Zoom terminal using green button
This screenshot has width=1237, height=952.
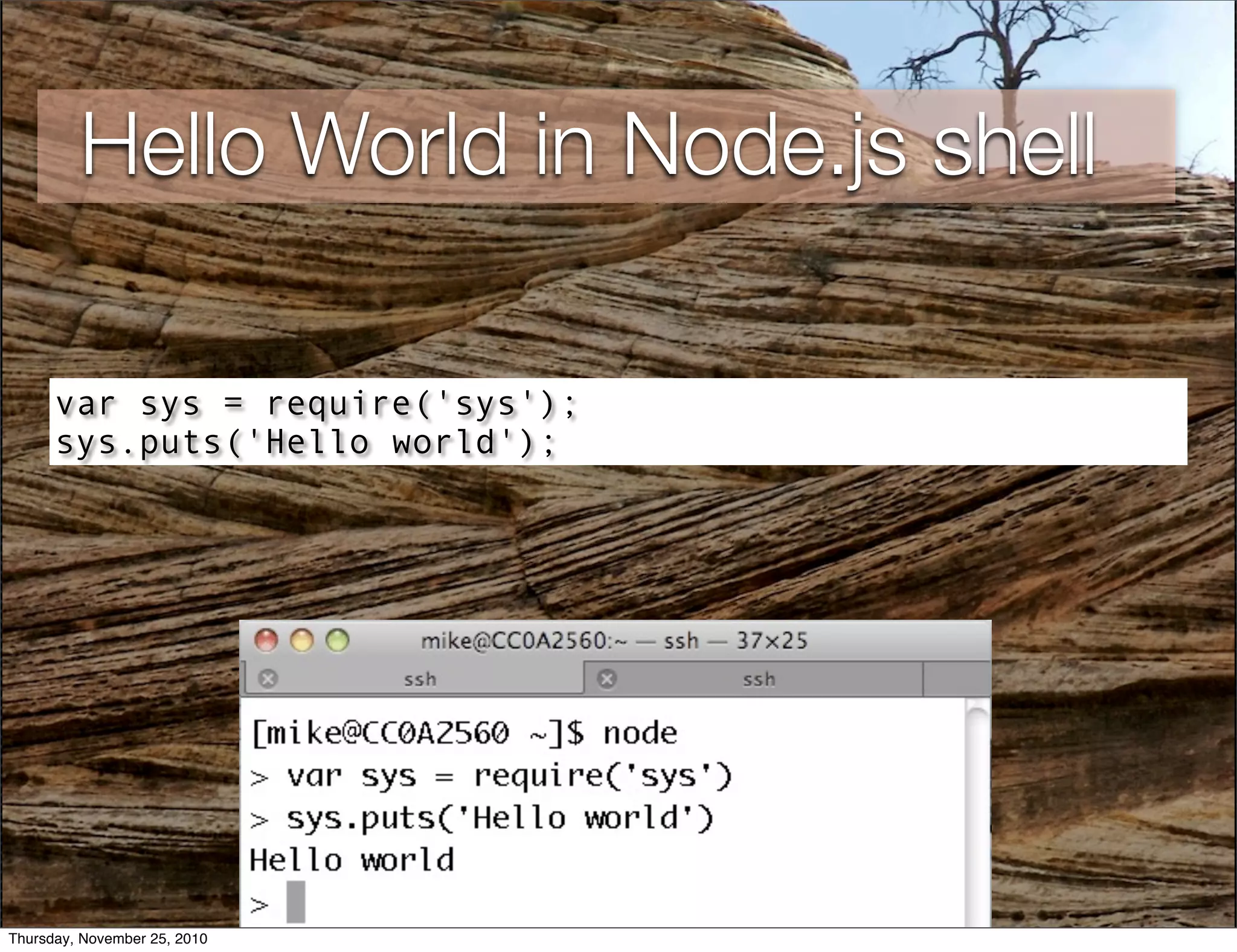pyautogui.click(x=338, y=640)
